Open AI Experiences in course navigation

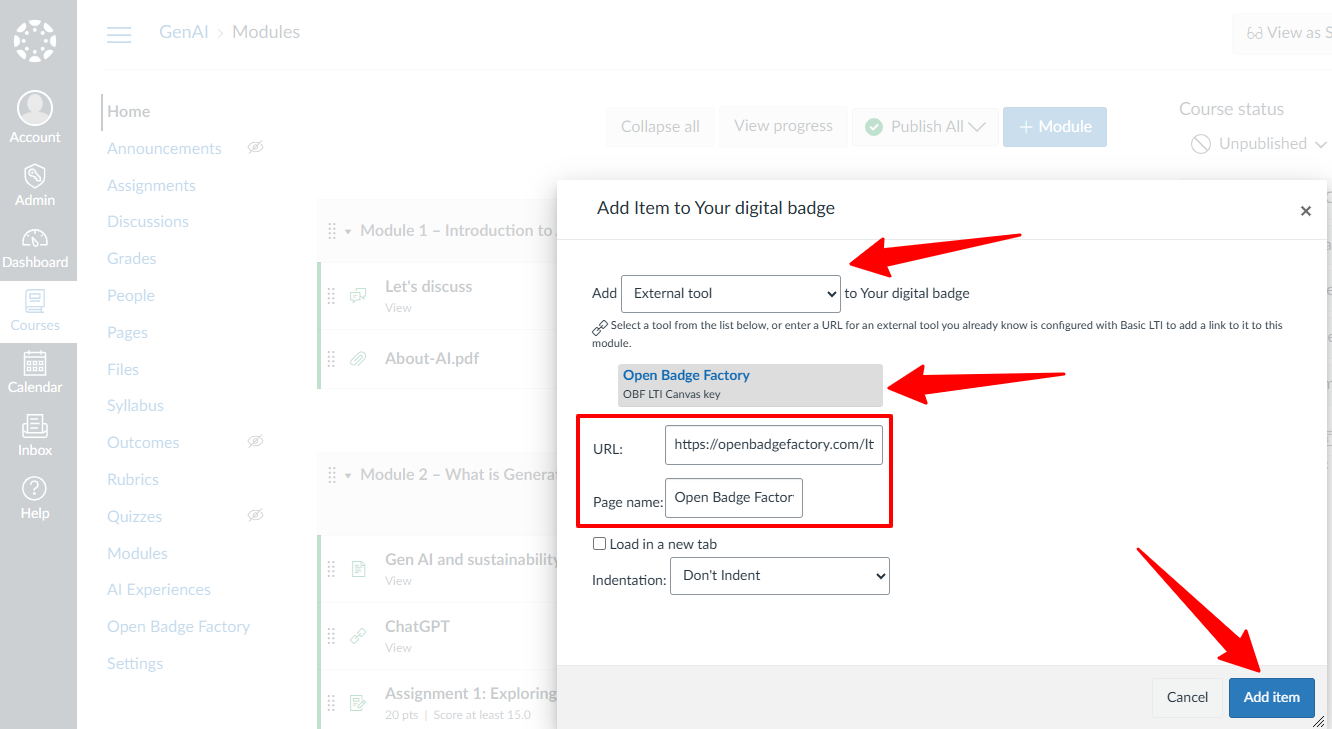click(159, 590)
